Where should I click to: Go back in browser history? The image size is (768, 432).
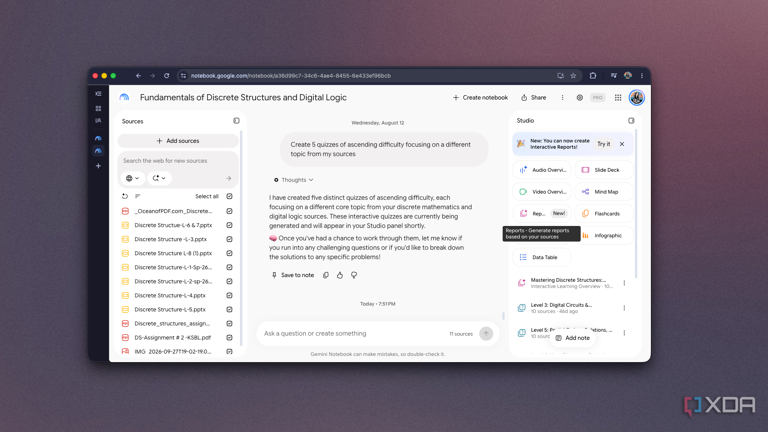pyautogui.click(x=139, y=76)
